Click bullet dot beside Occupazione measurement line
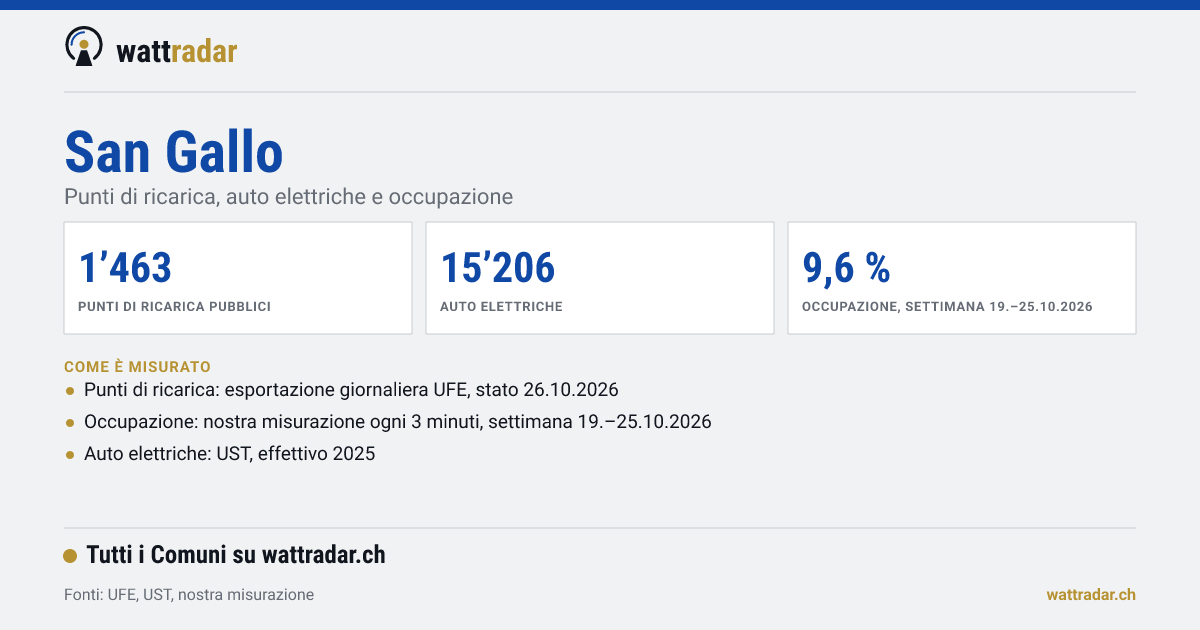Viewport: 1200px width, 630px height. [70, 422]
